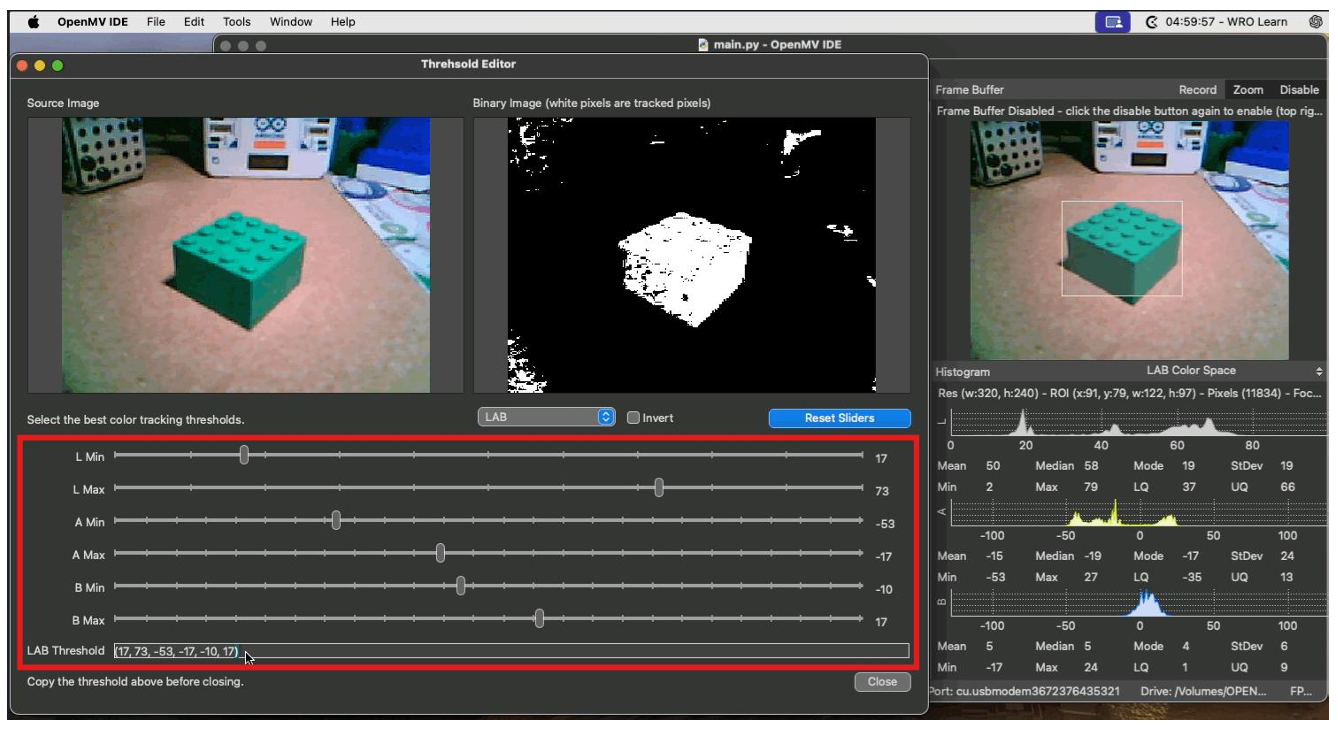
Task: Click the Source Image preview
Action: pyautogui.click(x=246, y=255)
